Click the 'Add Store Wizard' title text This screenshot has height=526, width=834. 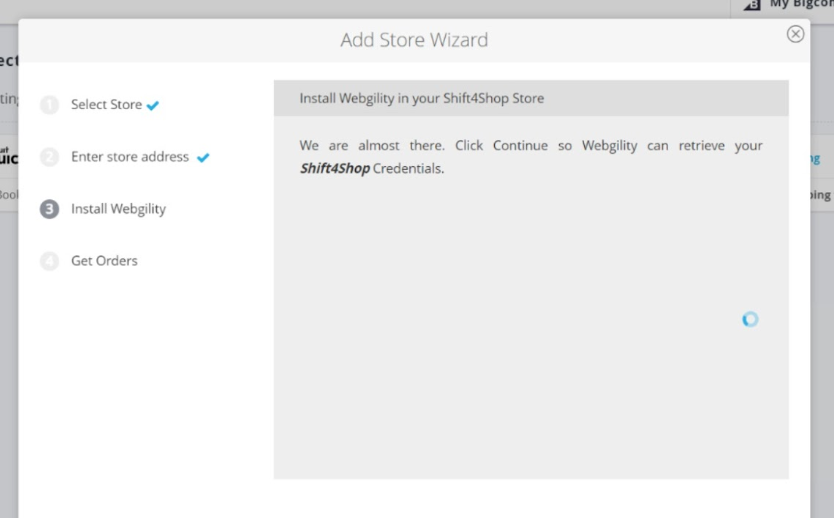(x=414, y=40)
